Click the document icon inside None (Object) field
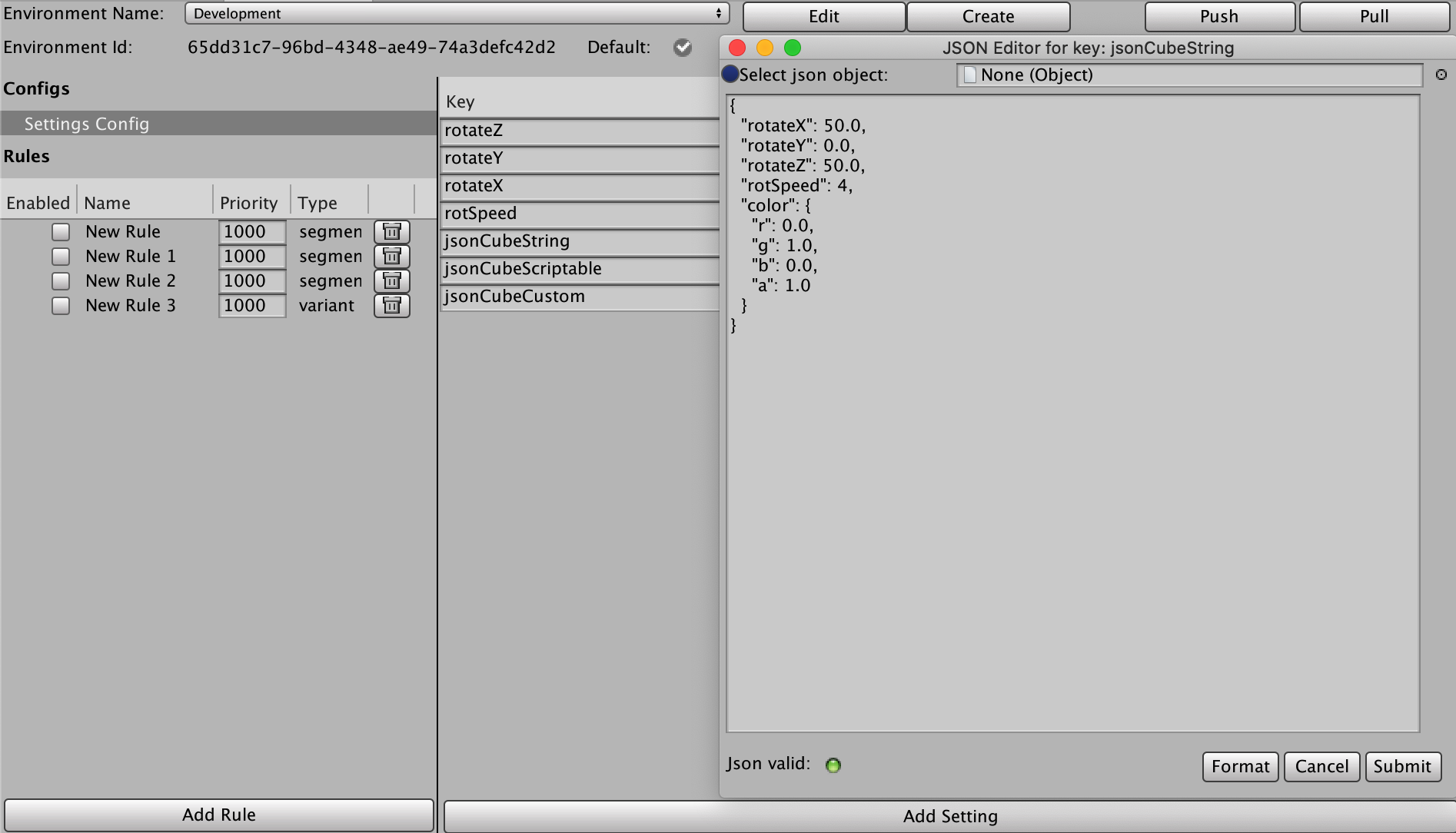 click(x=969, y=75)
